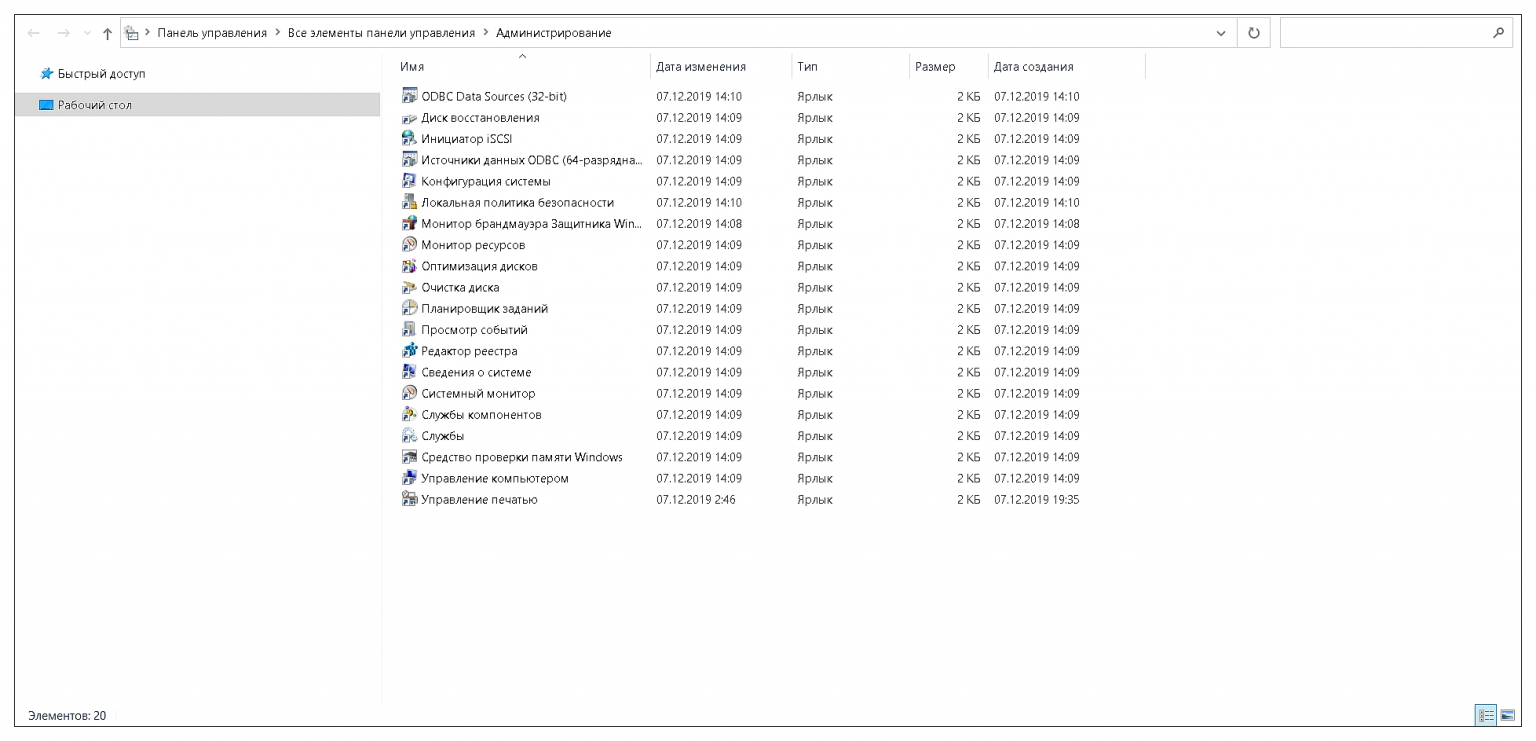The image size is (1536, 741).
Task: Select the Инициатор iSCSI icon
Action: 408,139
